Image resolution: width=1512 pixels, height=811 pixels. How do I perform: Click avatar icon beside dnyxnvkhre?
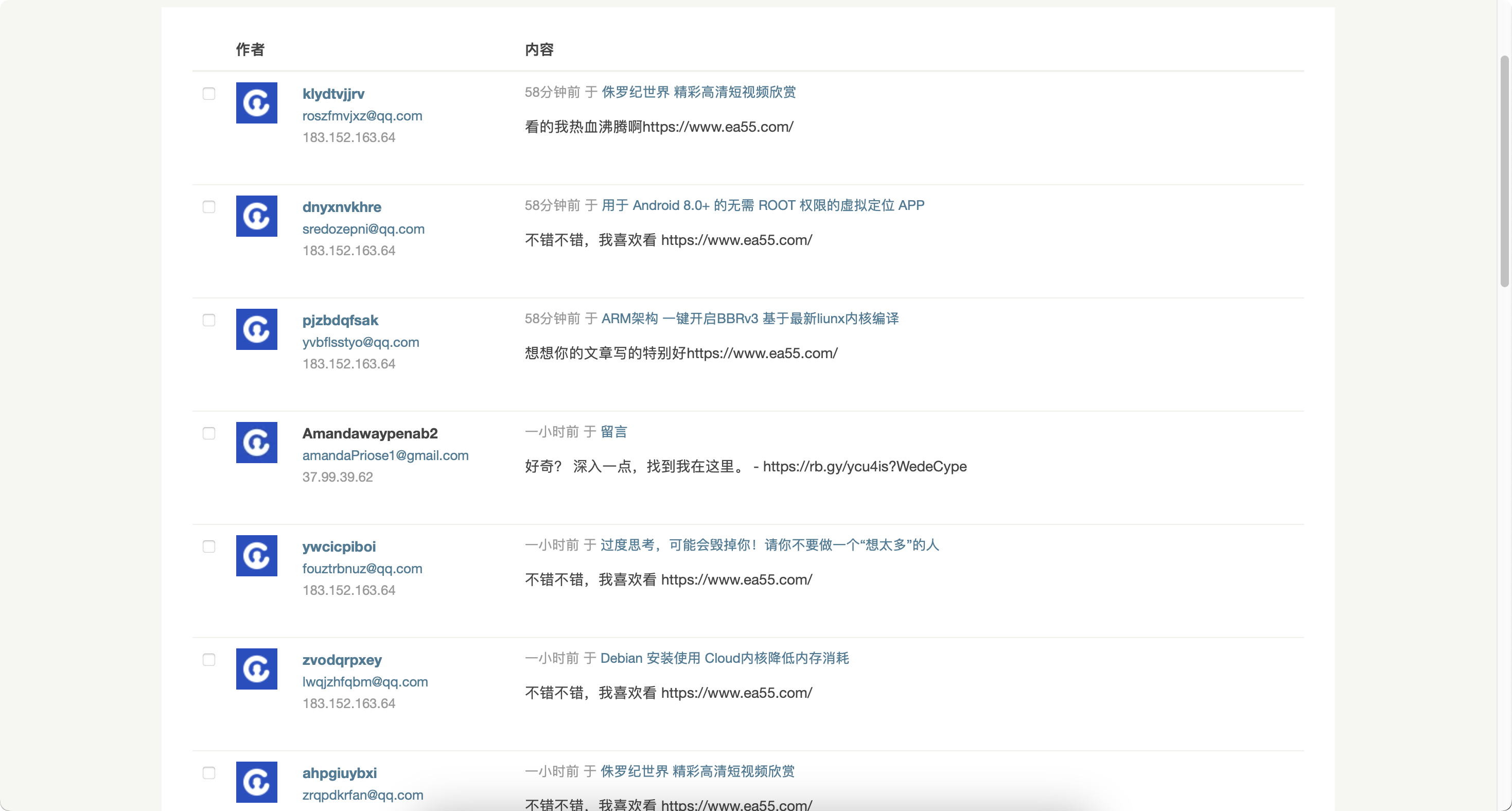[x=256, y=216]
